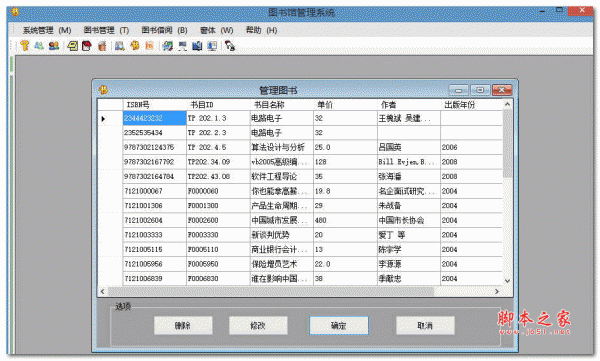Select the author cell 吕国英
The width and height of the screenshot is (600, 361).
pyautogui.click(x=409, y=147)
